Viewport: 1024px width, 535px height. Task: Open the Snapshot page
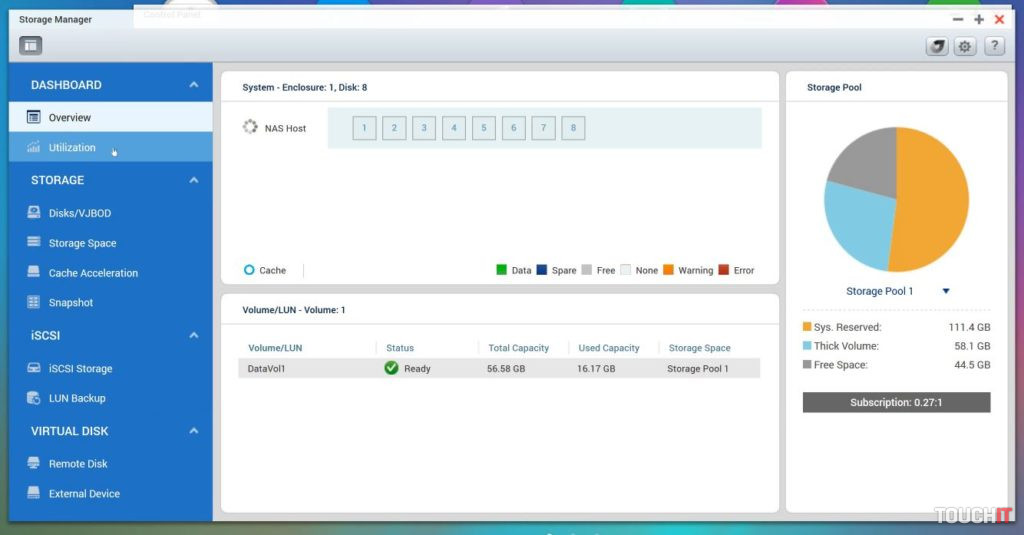[70, 303]
